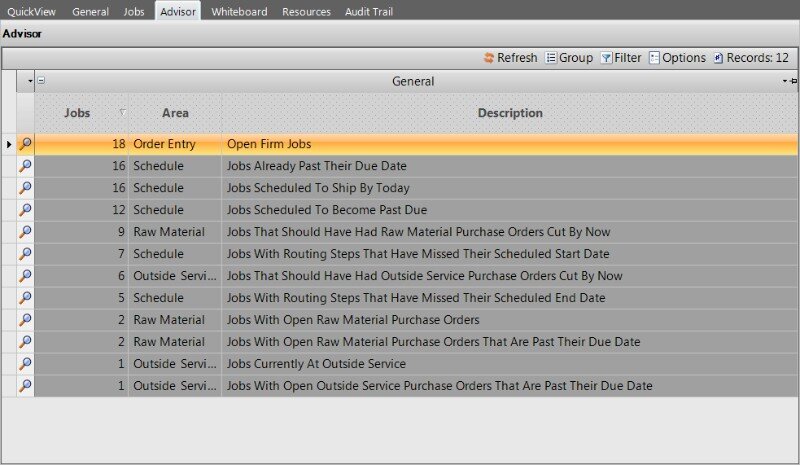Click magnifier icon for Jobs Already Past Their Due Date
This screenshot has height=465, width=800.
26,166
